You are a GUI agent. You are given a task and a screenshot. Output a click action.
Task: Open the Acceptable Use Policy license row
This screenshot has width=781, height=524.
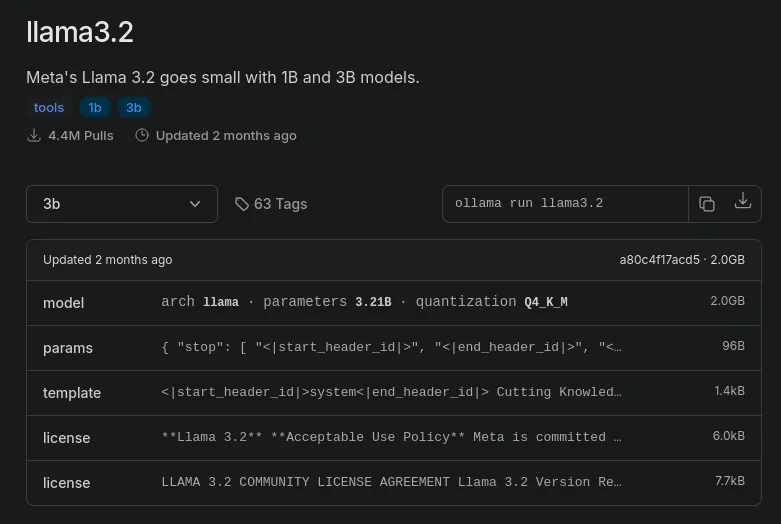pos(394,438)
